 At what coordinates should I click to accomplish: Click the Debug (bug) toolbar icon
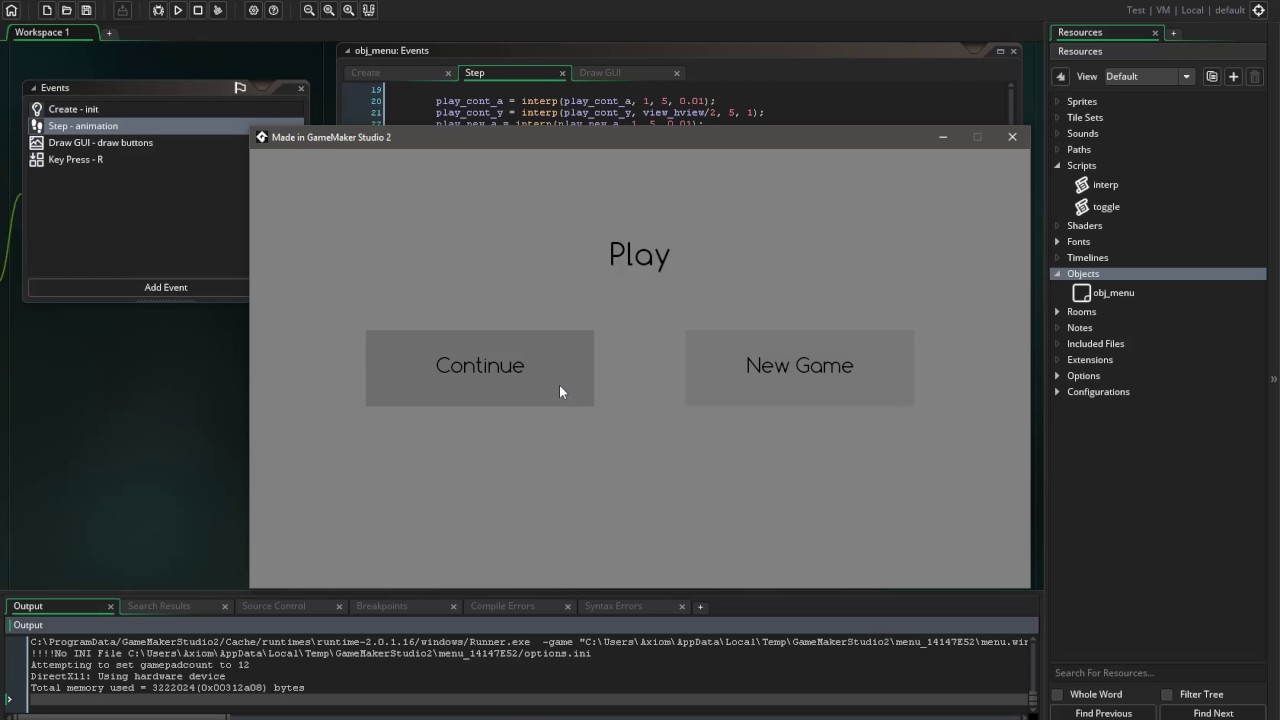click(158, 10)
